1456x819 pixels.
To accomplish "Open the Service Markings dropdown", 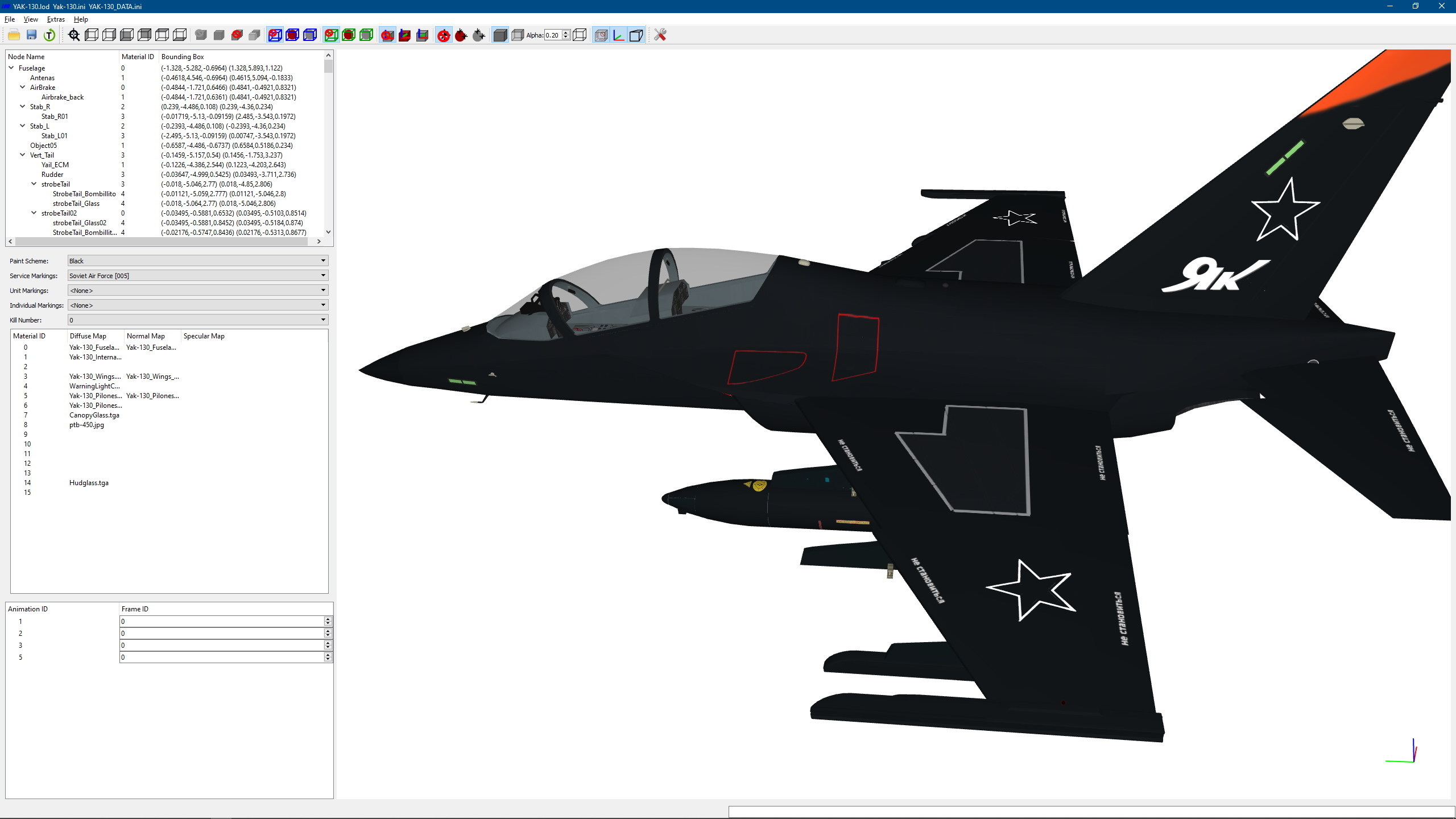I will [198, 275].
